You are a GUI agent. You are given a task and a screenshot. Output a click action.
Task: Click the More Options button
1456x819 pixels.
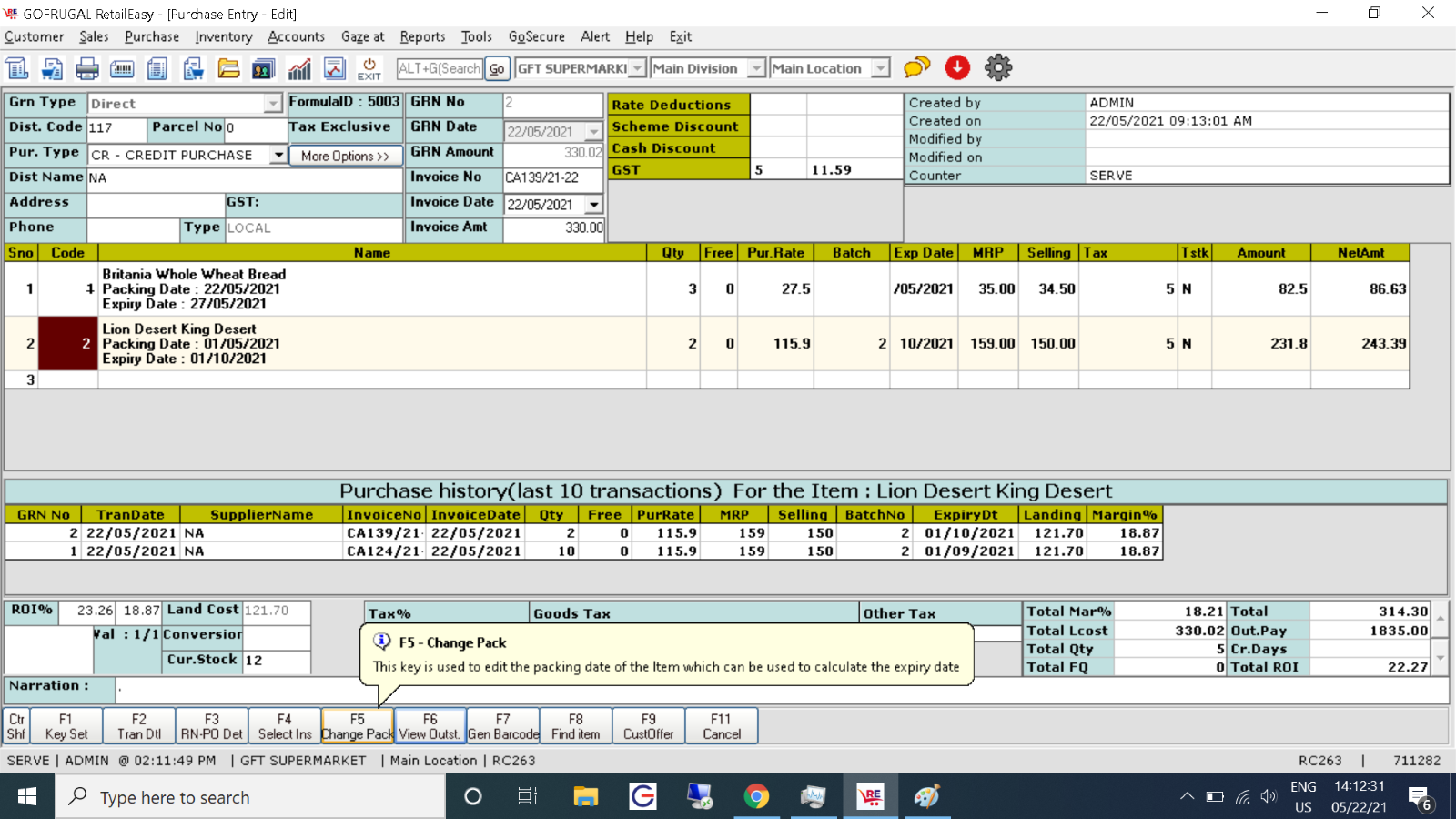click(x=345, y=156)
